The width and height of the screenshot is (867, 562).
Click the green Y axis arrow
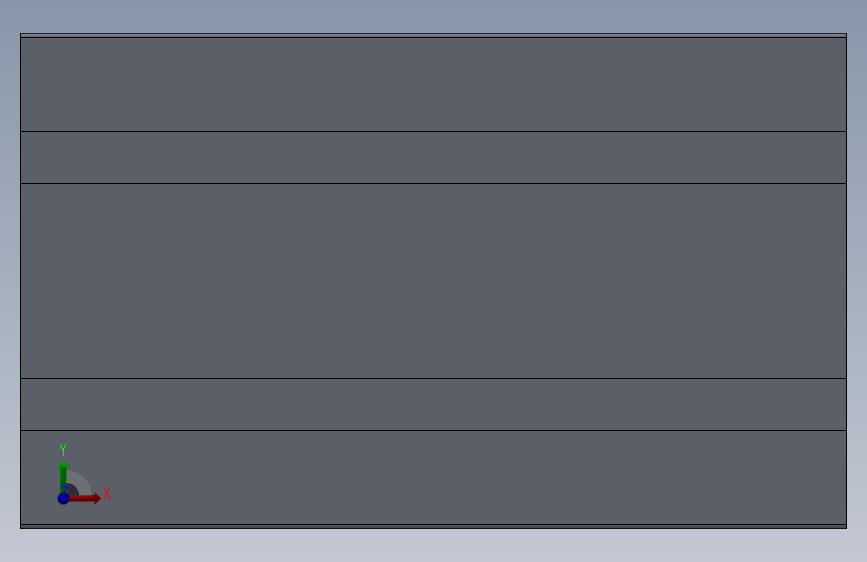click(x=63, y=474)
